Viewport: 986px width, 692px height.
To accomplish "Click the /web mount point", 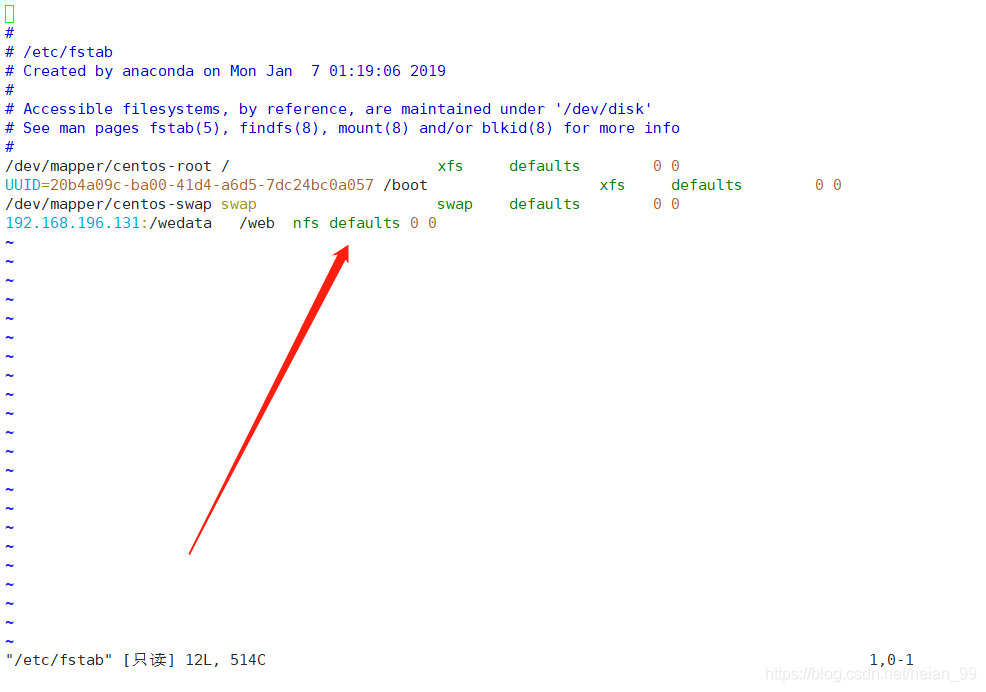I will [257, 223].
